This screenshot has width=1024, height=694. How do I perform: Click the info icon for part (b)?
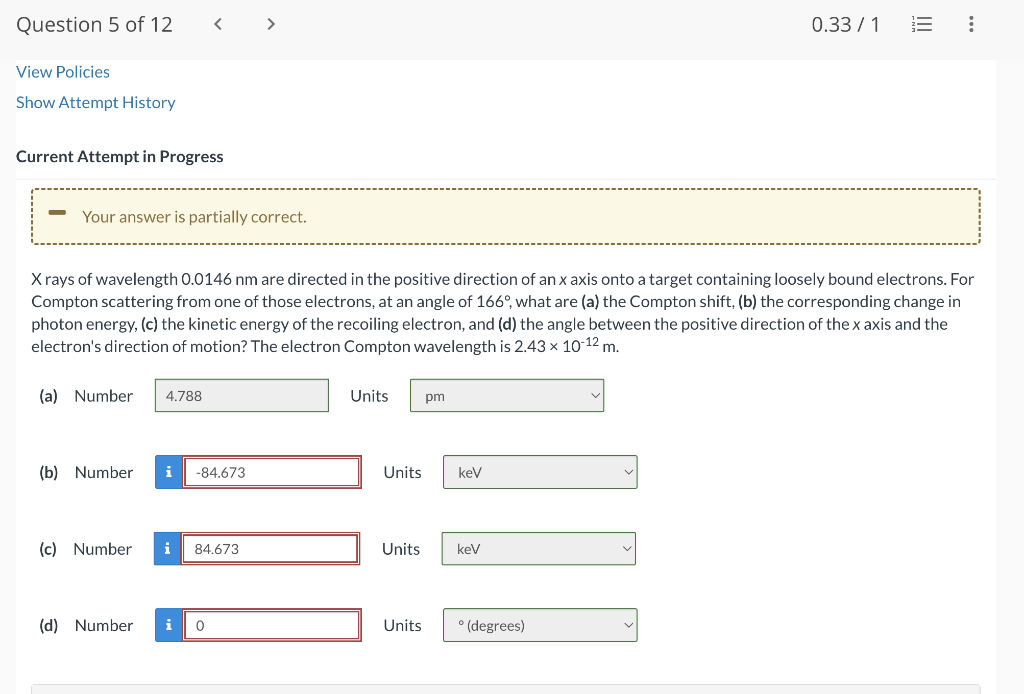[168, 472]
